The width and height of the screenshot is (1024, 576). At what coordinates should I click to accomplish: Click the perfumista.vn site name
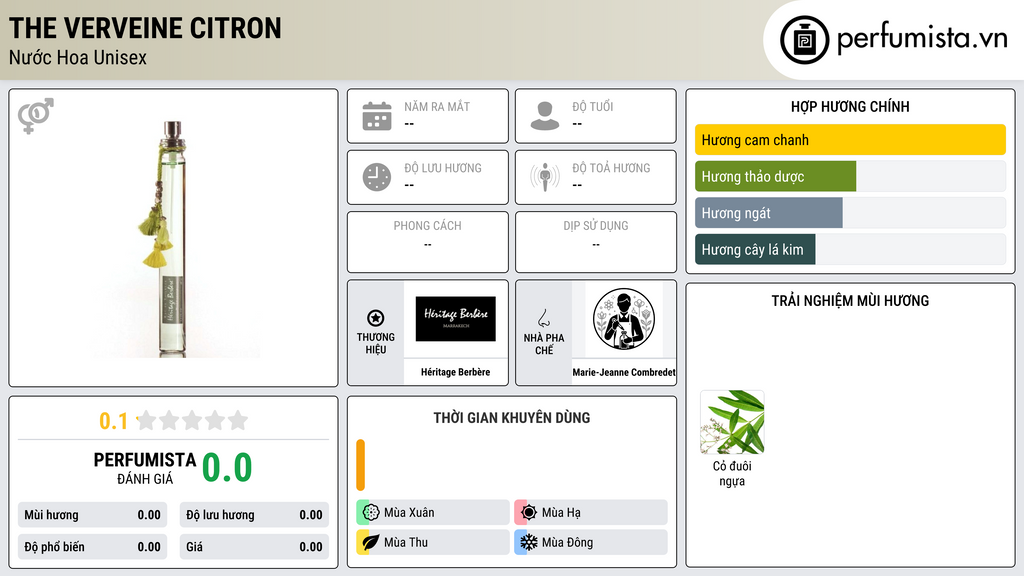(922, 39)
